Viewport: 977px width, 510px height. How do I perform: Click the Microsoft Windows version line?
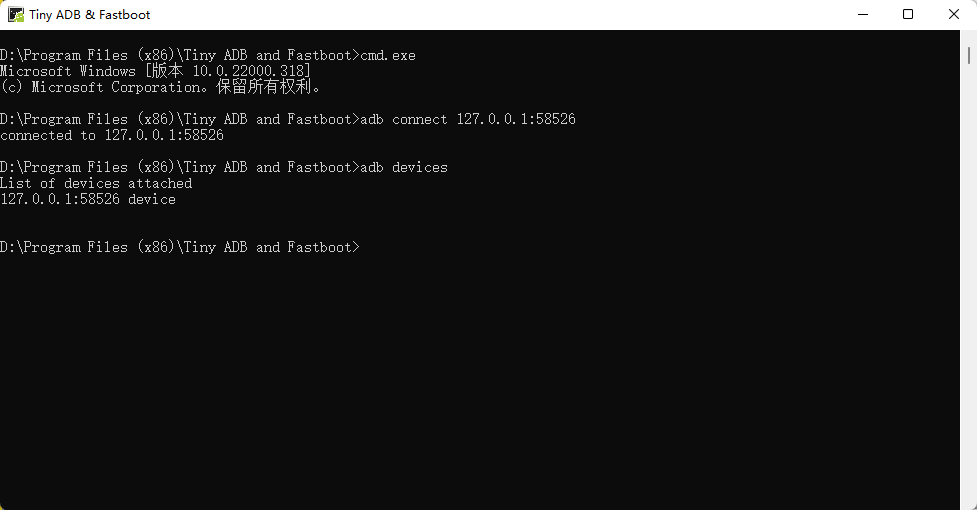tap(156, 72)
